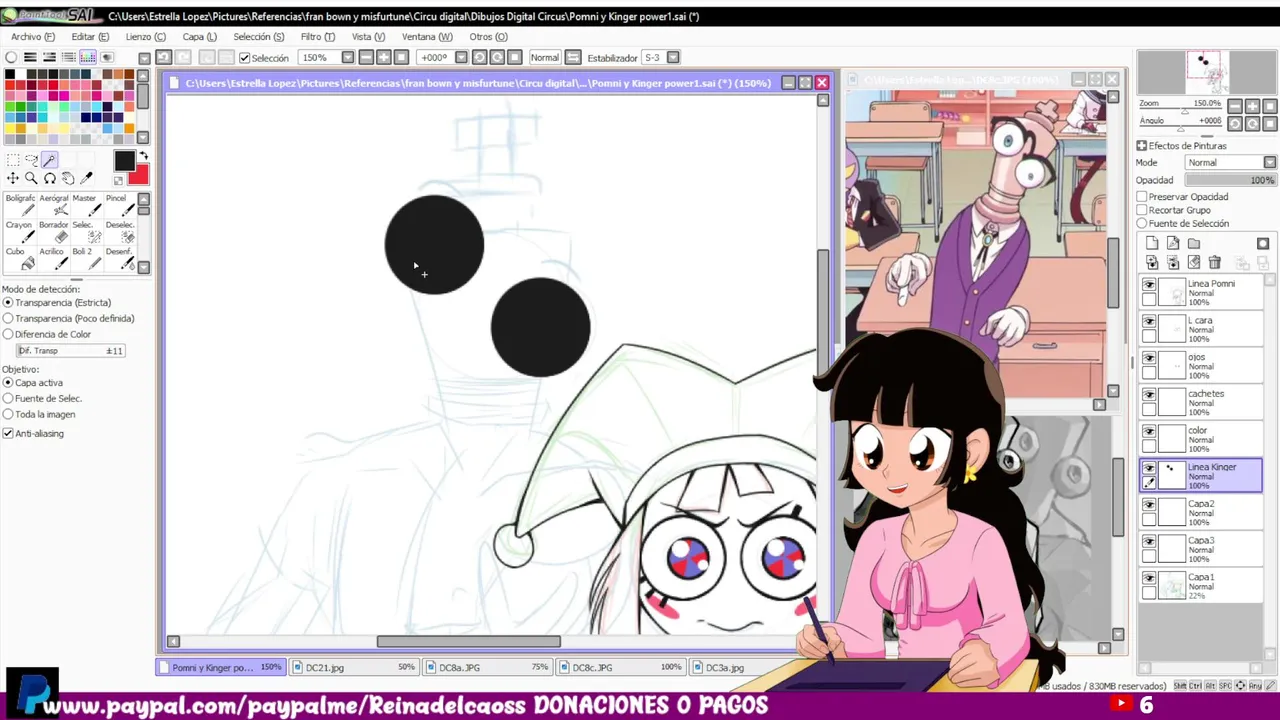Select the Eyedropper color picker tool

[x=86, y=178]
